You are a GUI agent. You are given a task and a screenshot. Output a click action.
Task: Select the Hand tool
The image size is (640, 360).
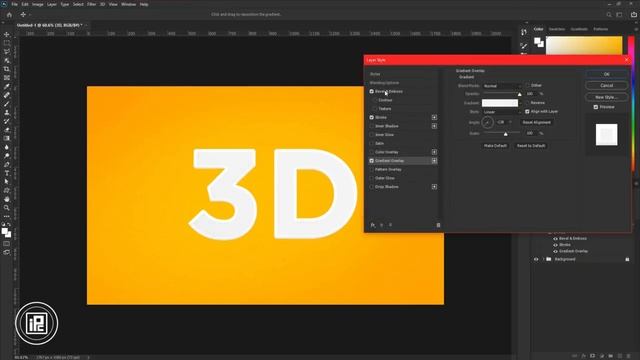(x=7, y=199)
